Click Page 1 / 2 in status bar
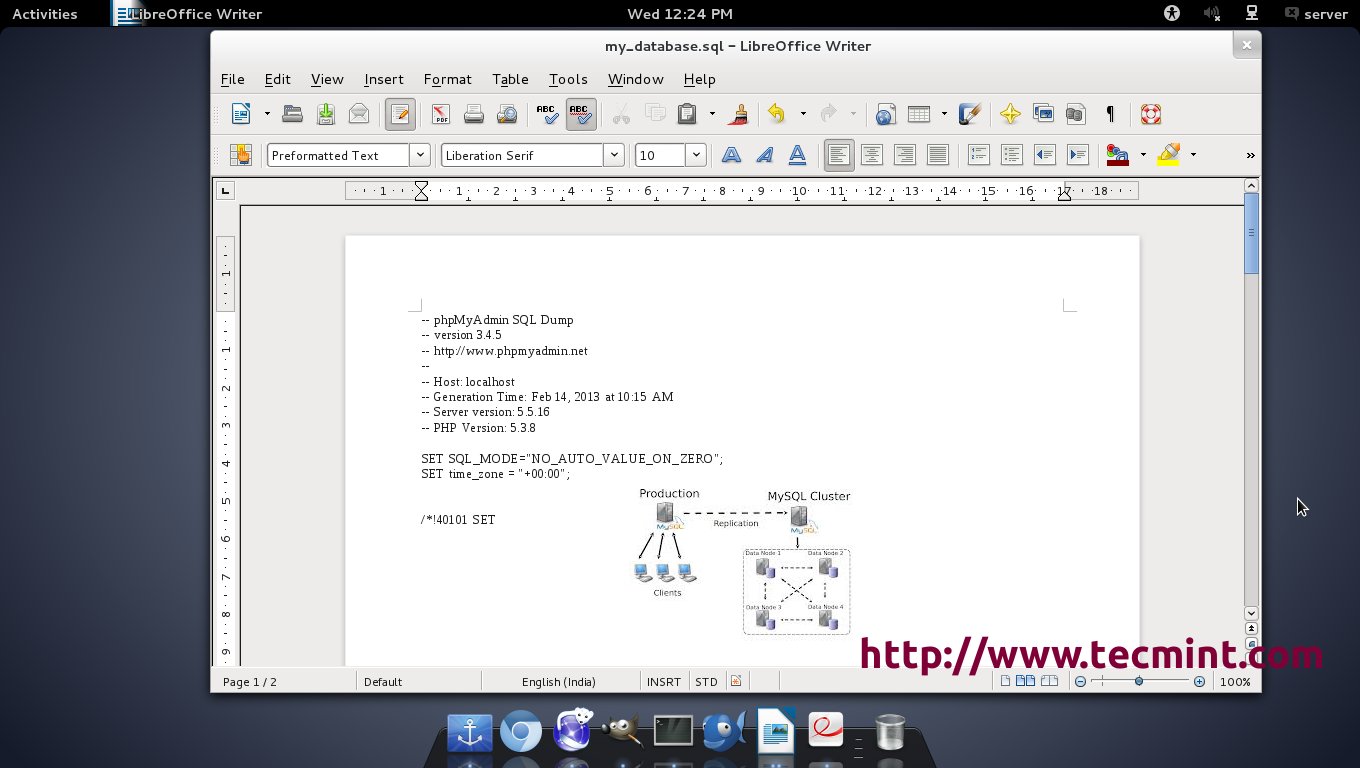The image size is (1360, 768). [250, 681]
